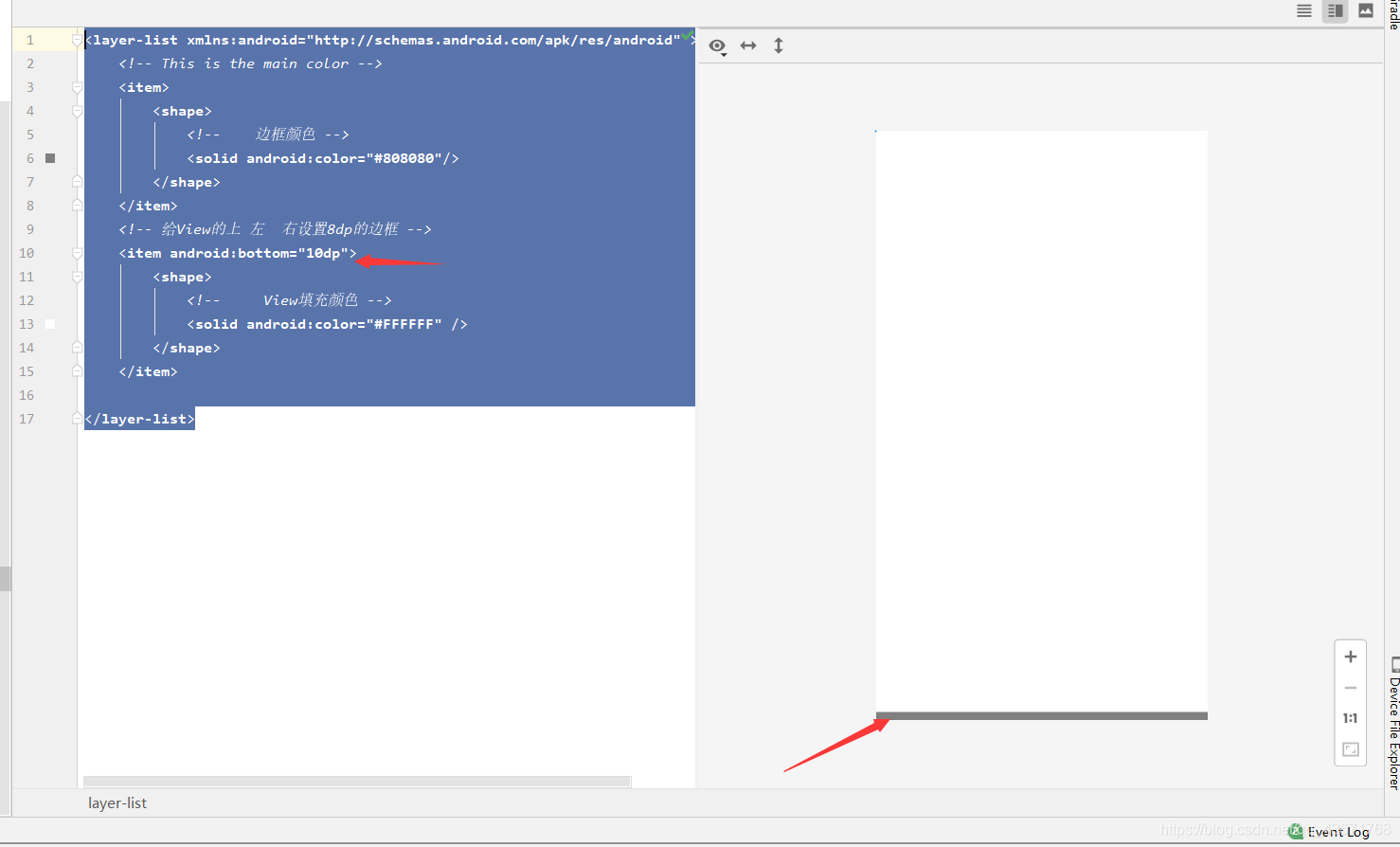This screenshot has height=847, width=1400.
Task: Click line number 9 in gutter
Action: pyautogui.click(x=30, y=229)
